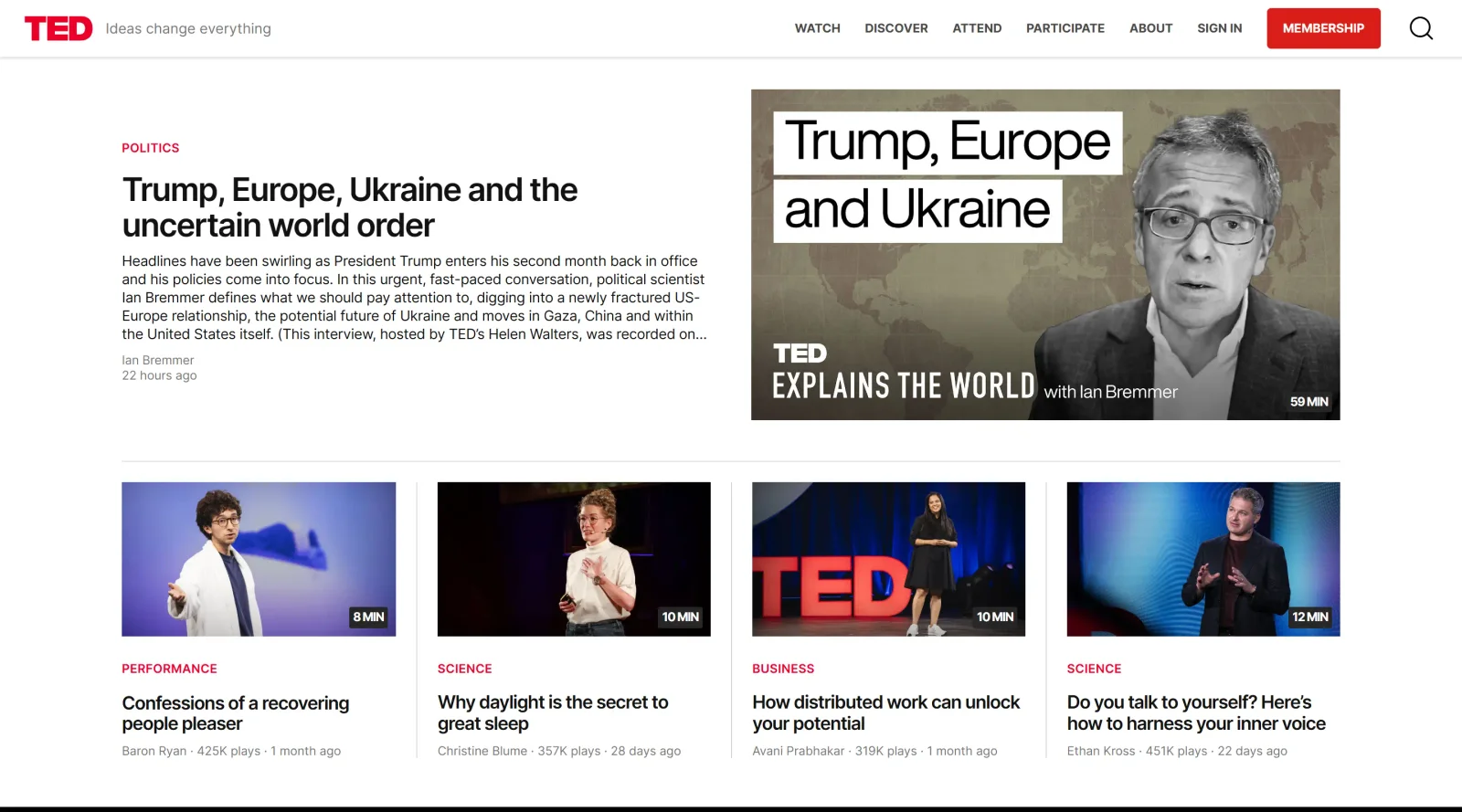Click the TED logo in header
The height and width of the screenshot is (812, 1462).
(58, 28)
